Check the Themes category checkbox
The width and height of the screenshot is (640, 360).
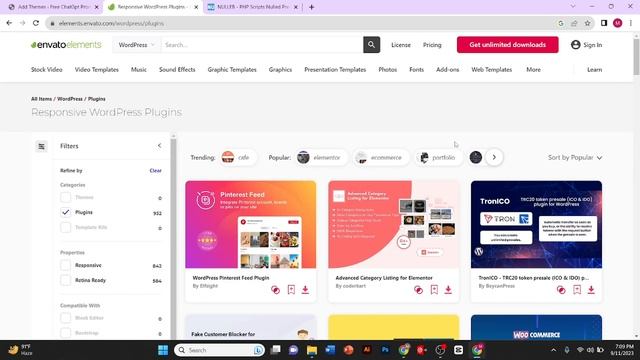point(65,198)
